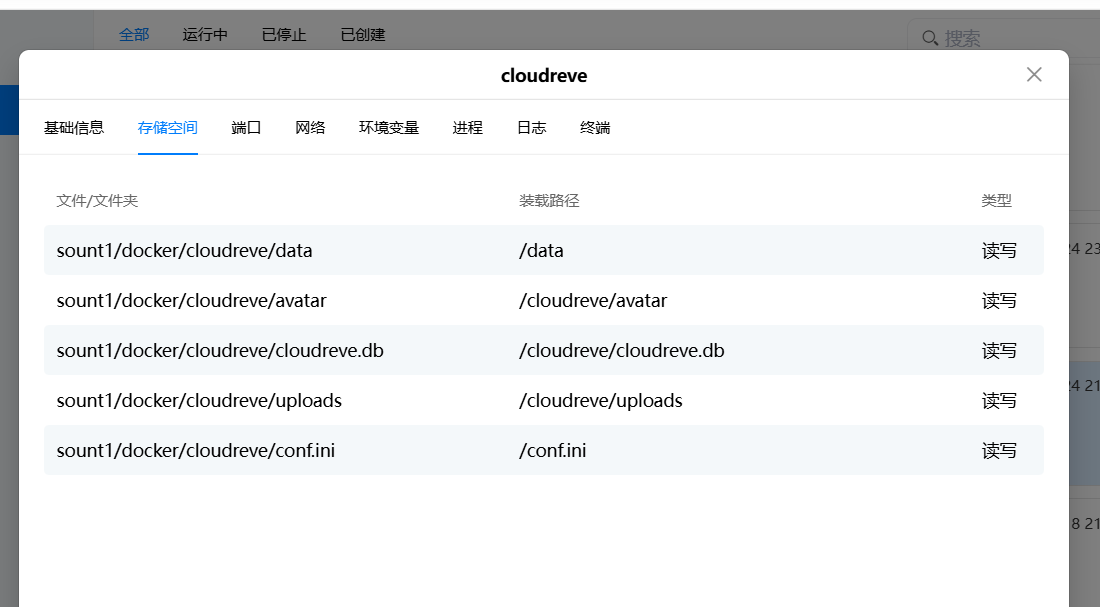Image resolution: width=1100 pixels, height=607 pixels.
Task: Click the /cloudreve/avatar mount path
Action: tap(593, 301)
